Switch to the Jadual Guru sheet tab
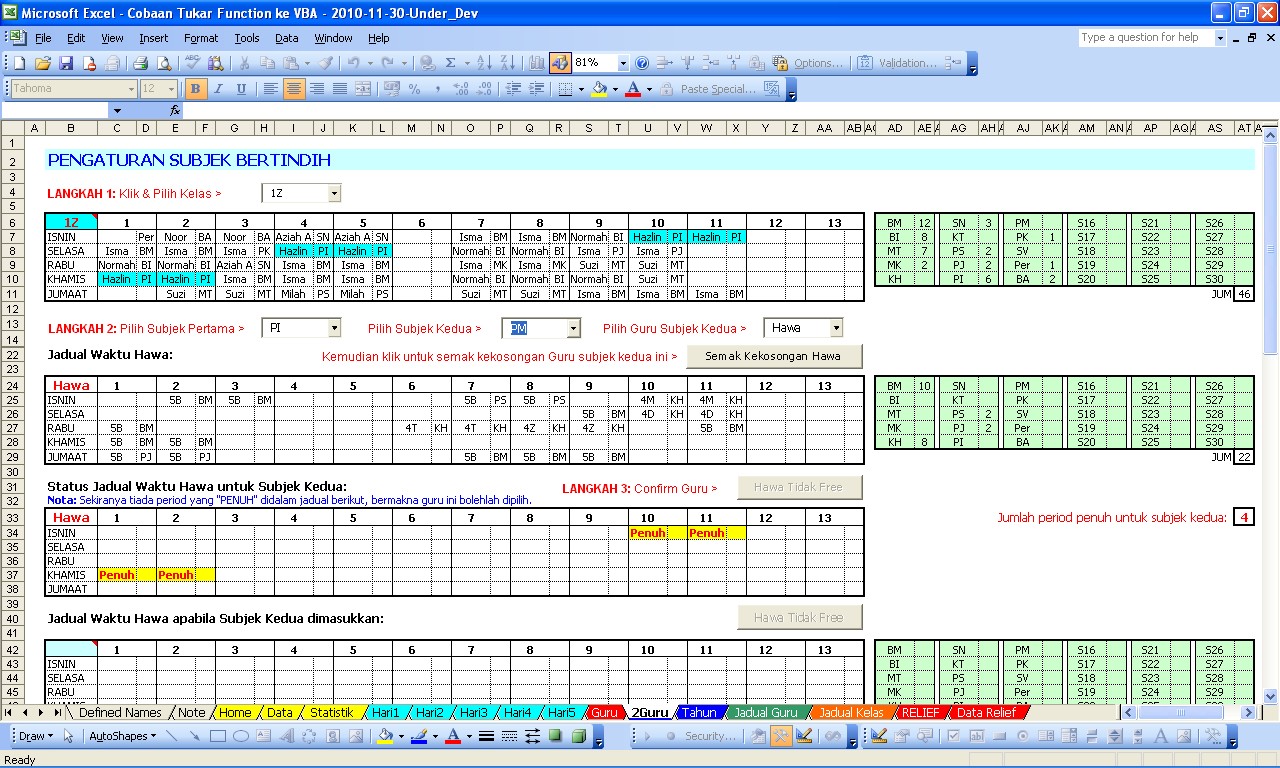This screenshot has width=1280, height=768. click(765, 713)
